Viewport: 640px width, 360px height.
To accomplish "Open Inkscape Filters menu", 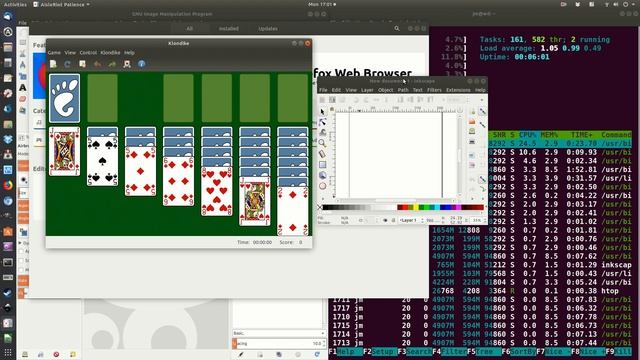I will (434, 90).
